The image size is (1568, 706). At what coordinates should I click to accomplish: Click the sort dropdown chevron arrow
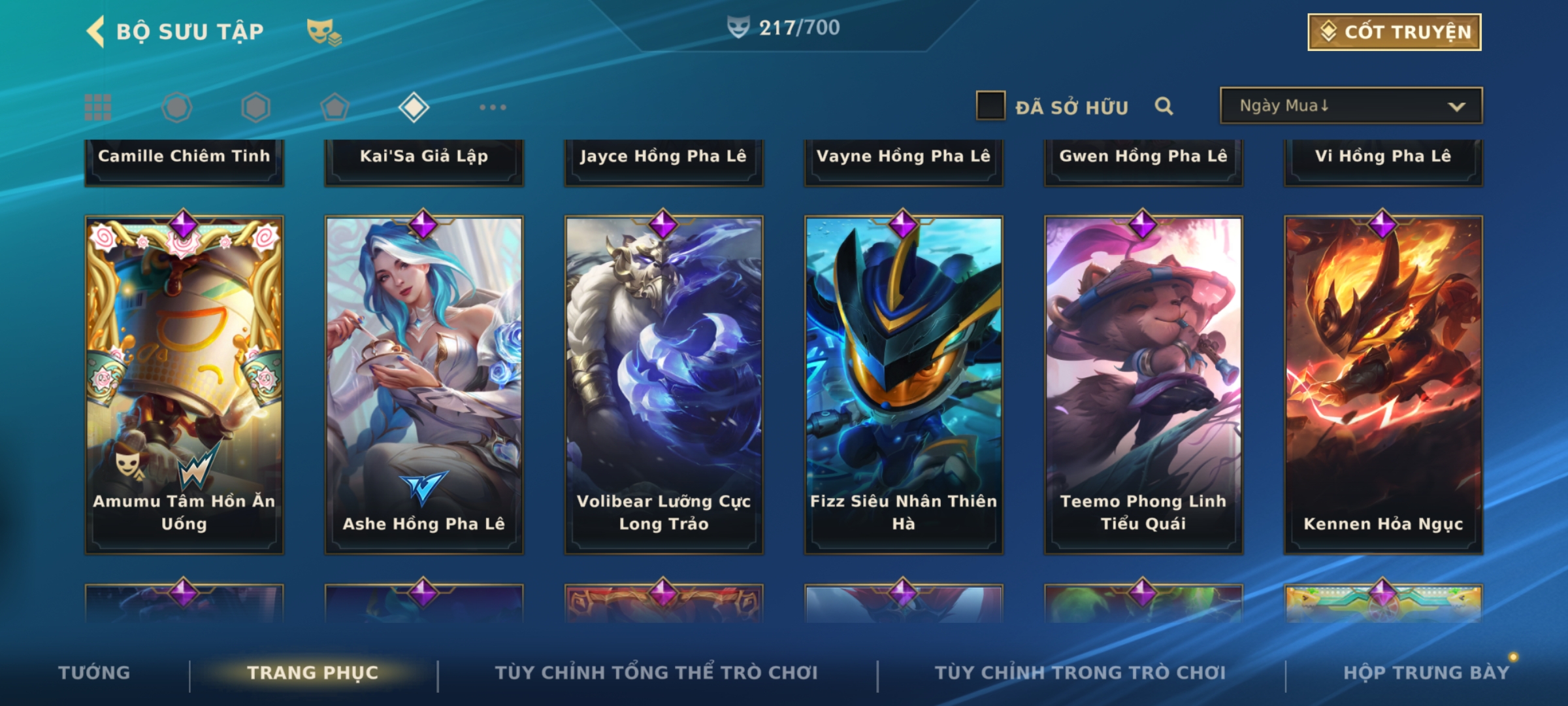[1456, 107]
